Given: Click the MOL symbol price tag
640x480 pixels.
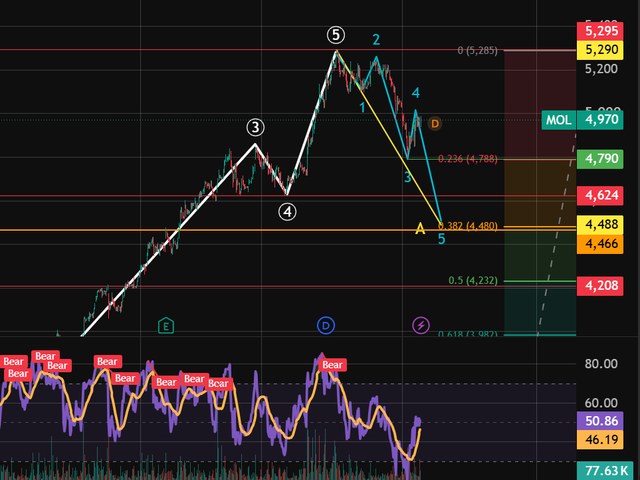Looking at the screenshot, I should (559, 120).
